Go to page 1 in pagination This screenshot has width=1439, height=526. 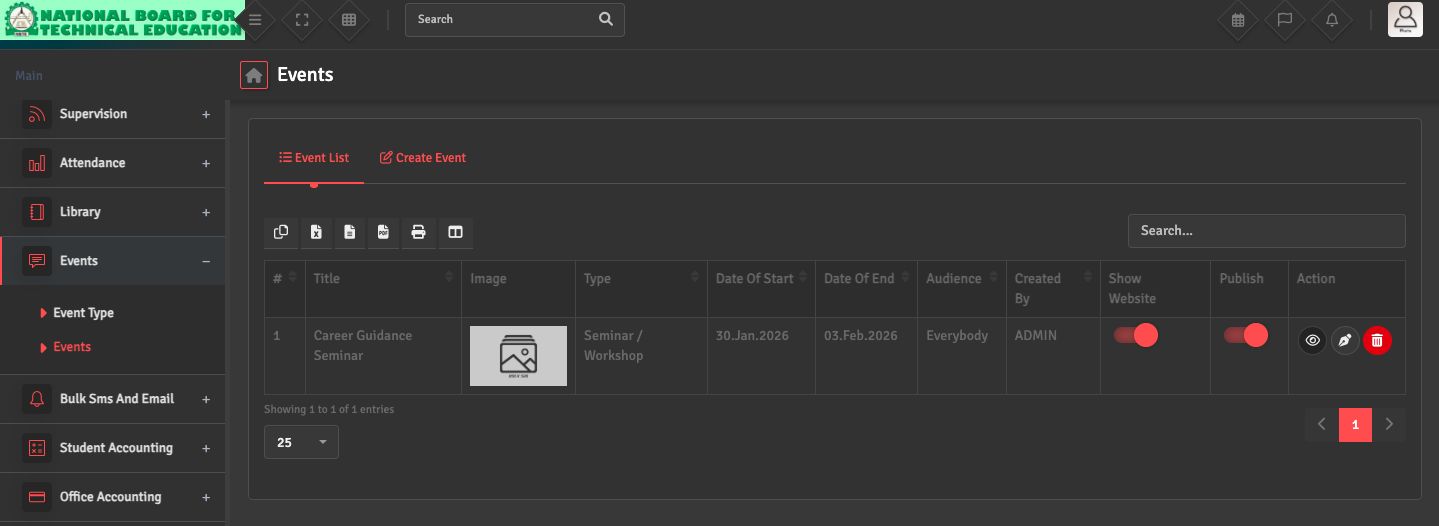click(1355, 425)
